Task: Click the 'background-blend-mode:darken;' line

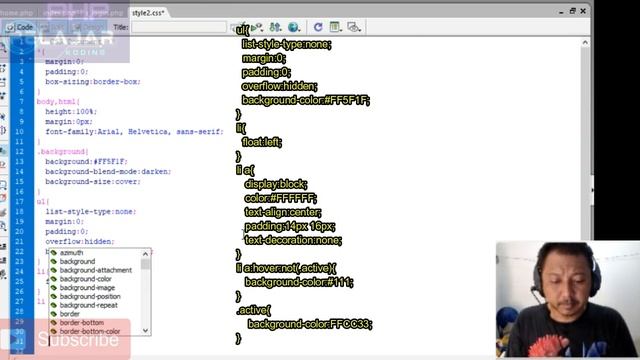Action: click(x=108, y=172)
